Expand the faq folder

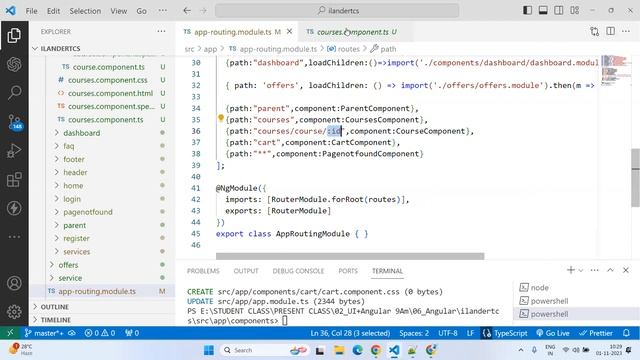pyautogui.click(x=102, y=146)
